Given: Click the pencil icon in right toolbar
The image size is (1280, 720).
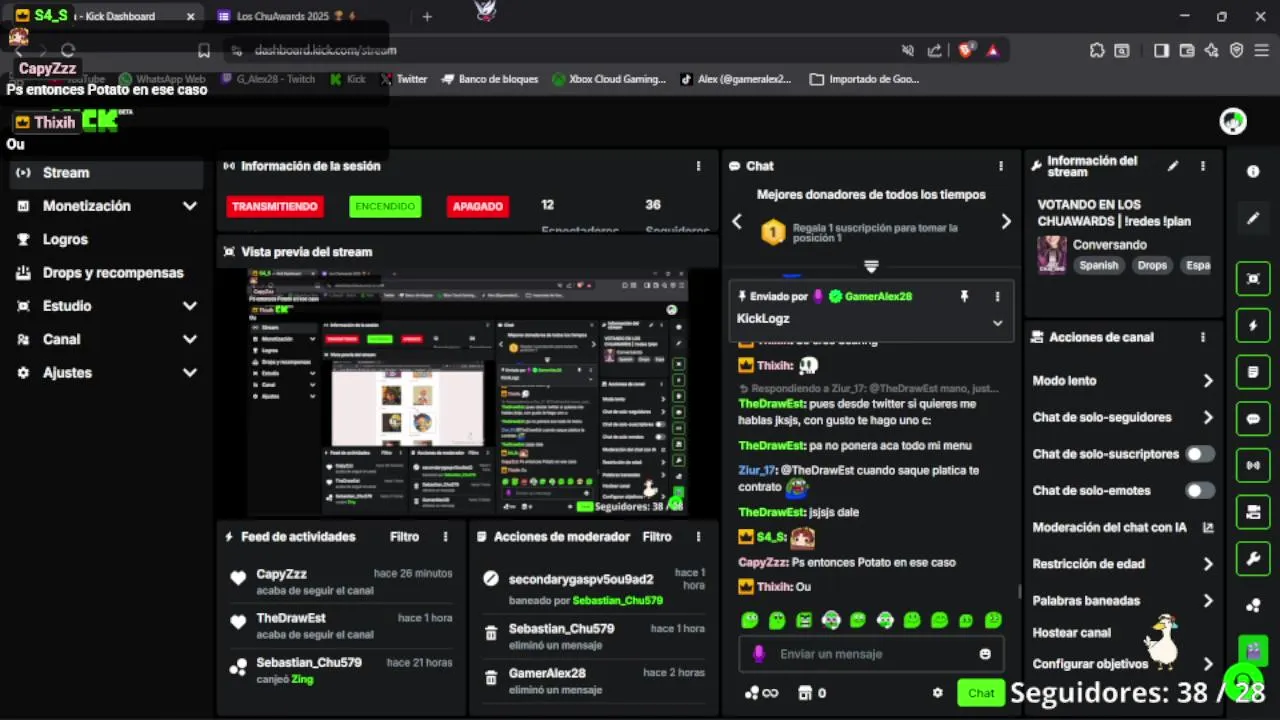Looking at the screenshot, I should tap(1253, 218).
